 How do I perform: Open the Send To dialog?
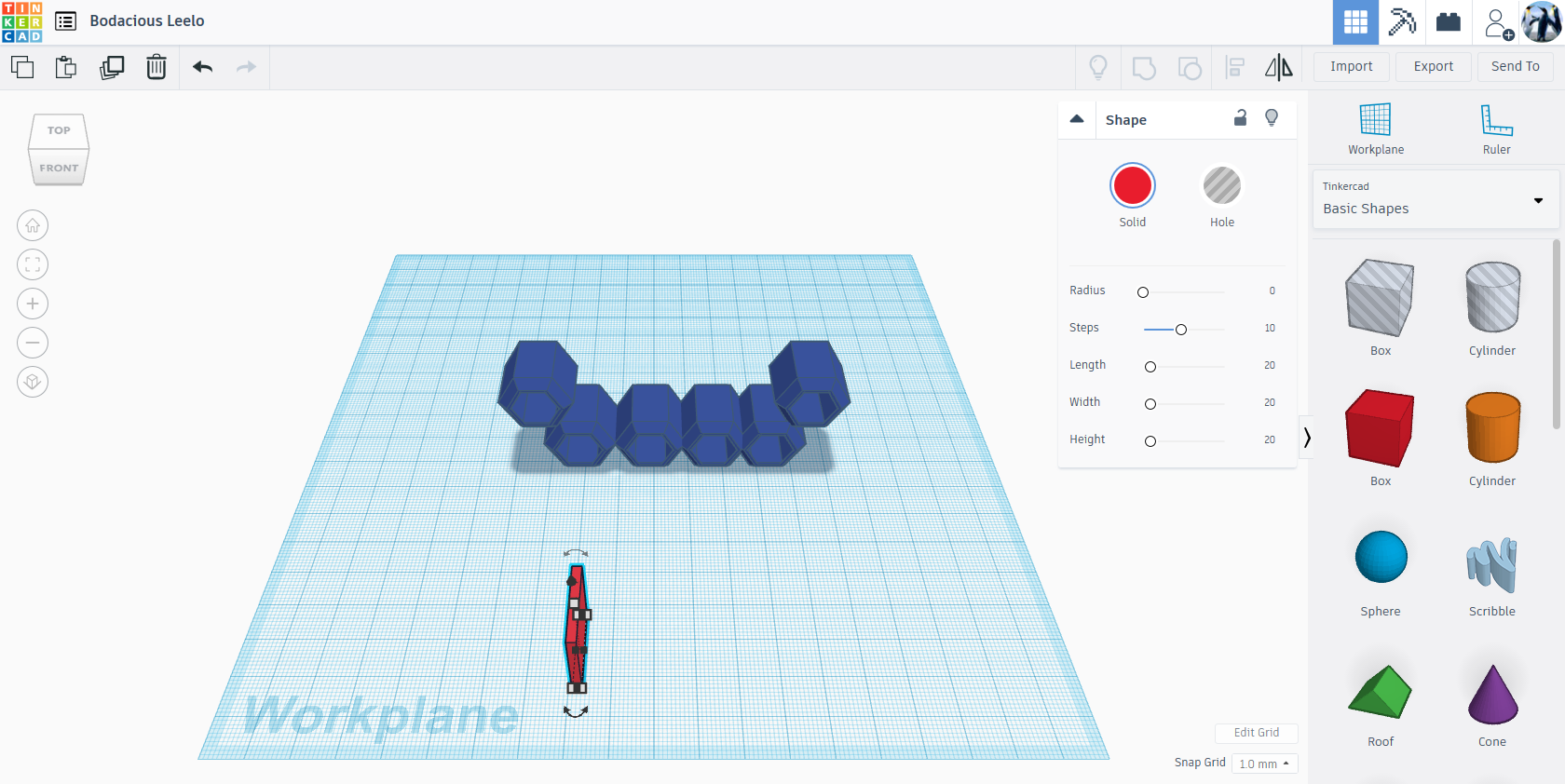(1516, 67)
